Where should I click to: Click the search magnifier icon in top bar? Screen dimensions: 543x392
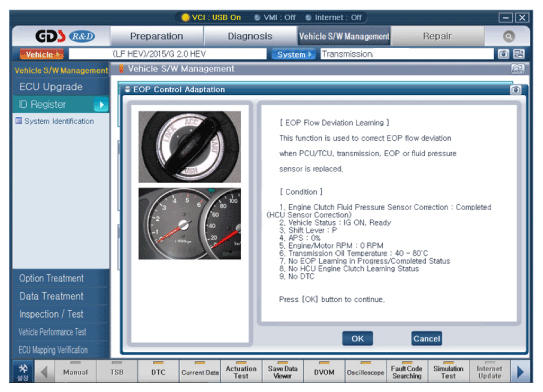pos(509,36)
